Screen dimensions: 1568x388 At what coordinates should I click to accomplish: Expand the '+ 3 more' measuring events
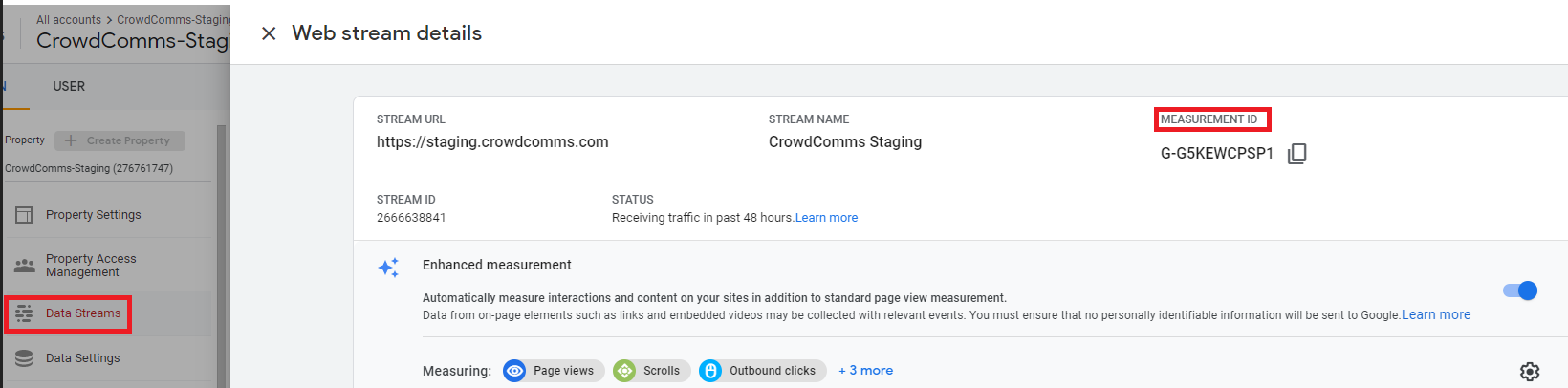pos(865,371)
